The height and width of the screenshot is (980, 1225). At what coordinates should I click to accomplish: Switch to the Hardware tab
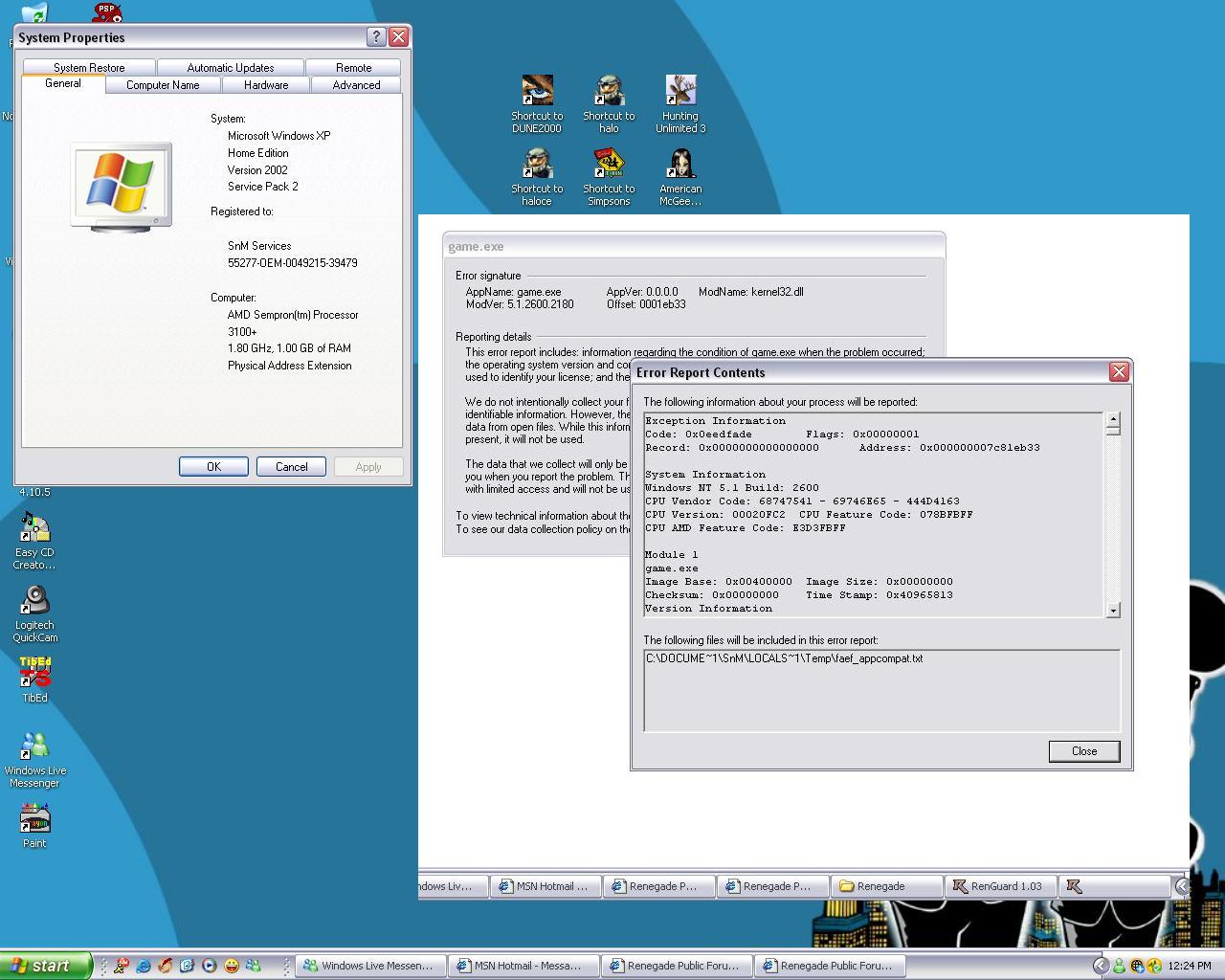click(x=266, y=85)
